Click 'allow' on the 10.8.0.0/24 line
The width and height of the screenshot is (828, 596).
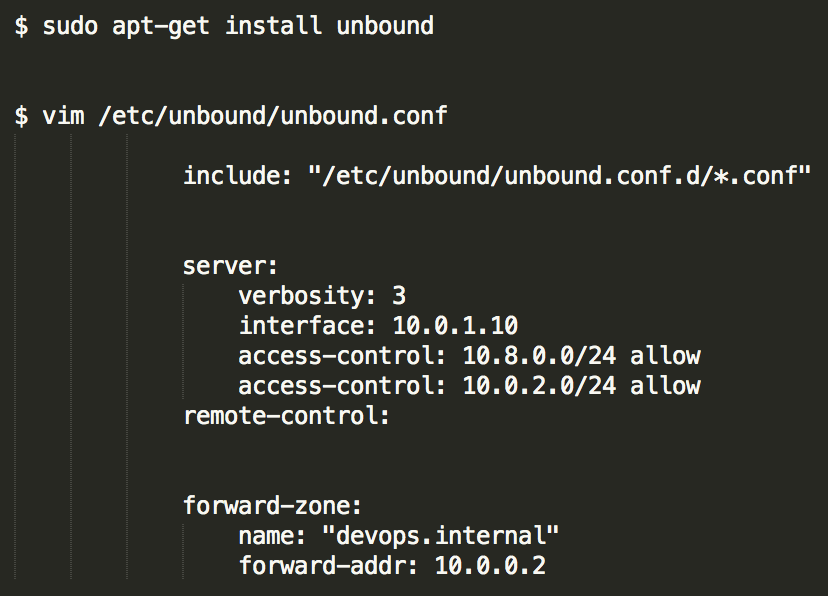click(x=665, y=356)
